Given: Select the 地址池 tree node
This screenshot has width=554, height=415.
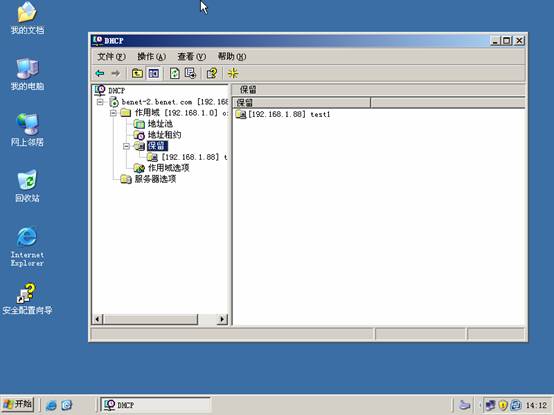Looking at the screenshot, I should tap(160, 124).
